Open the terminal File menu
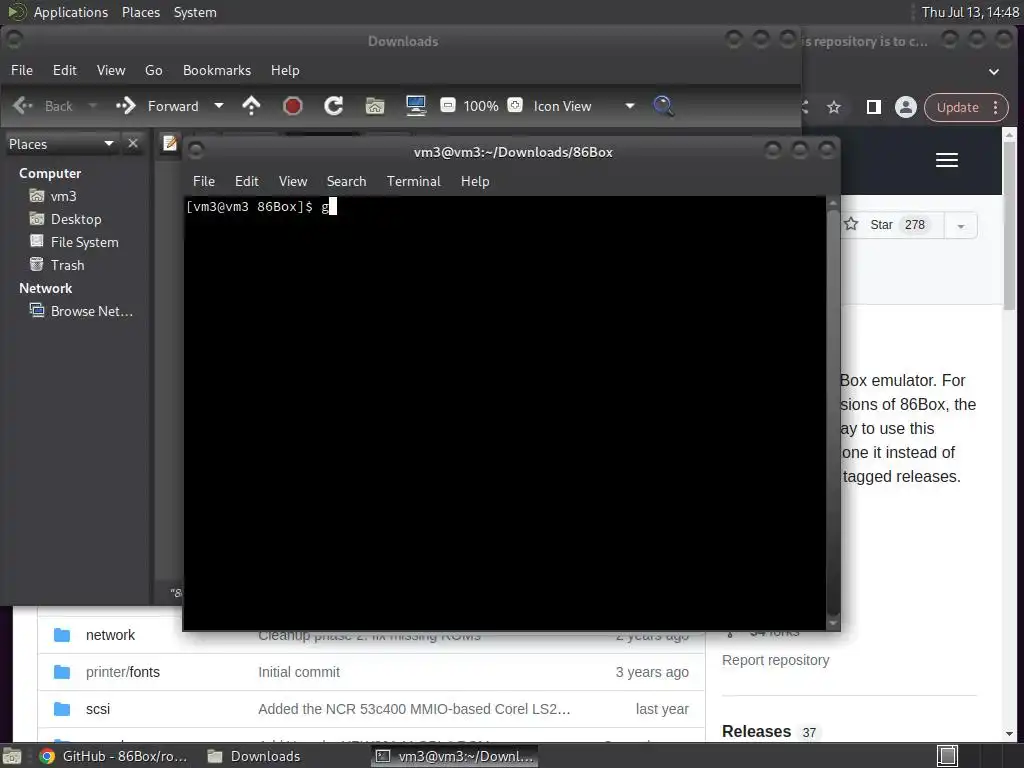This screenshot has height=768, width=1024. click(204, 181)
